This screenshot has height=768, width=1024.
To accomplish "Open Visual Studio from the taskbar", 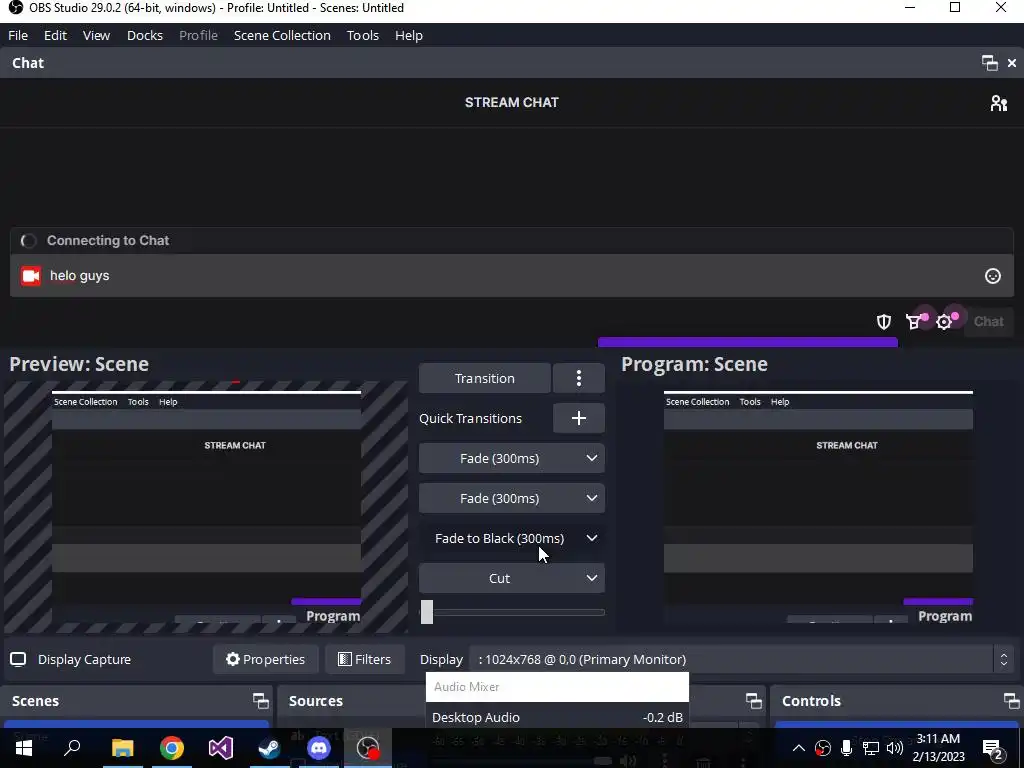I will (221, 748).
